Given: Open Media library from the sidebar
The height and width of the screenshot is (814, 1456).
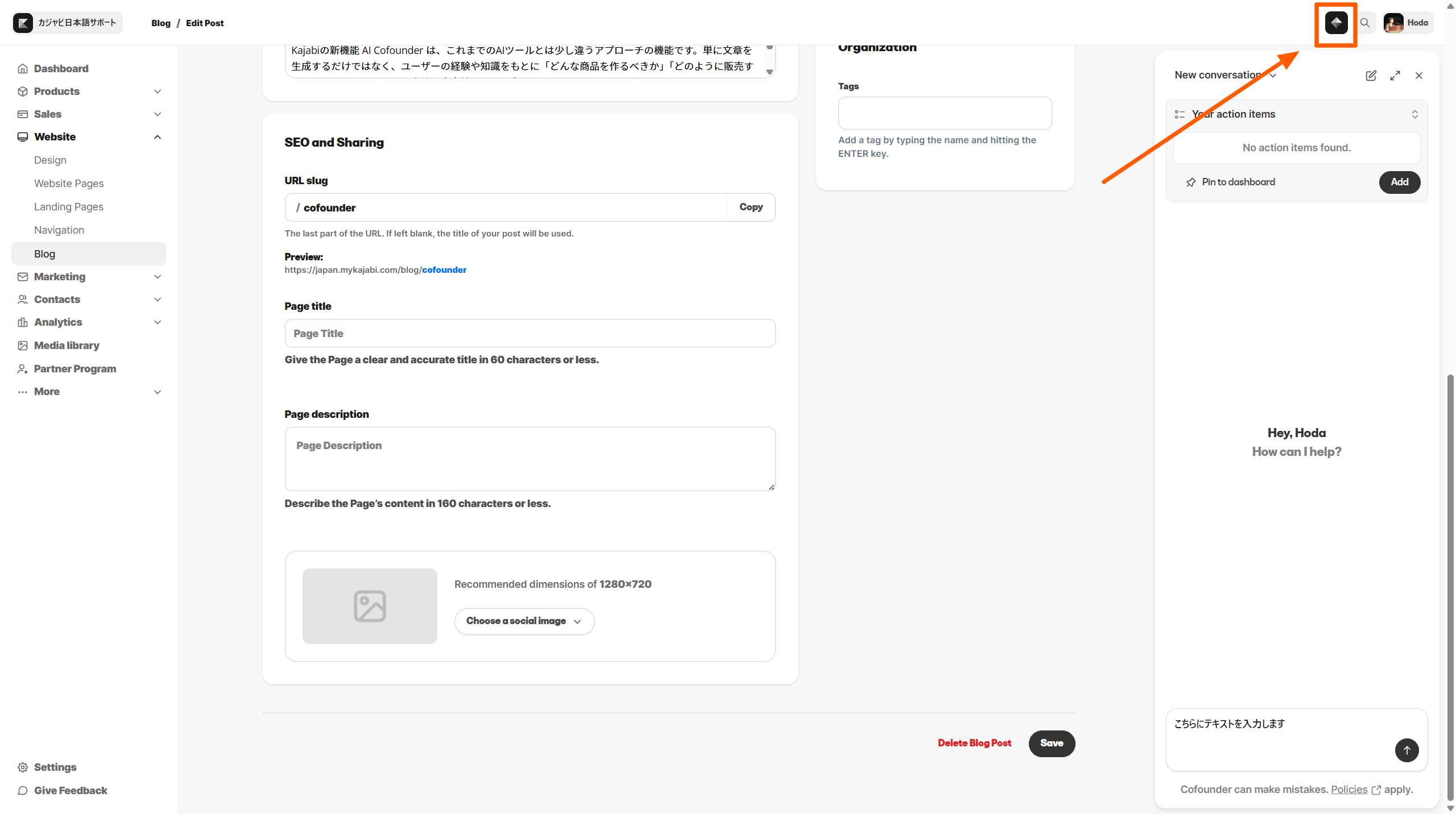Looking at the screenshot, I should coord(67,346).
